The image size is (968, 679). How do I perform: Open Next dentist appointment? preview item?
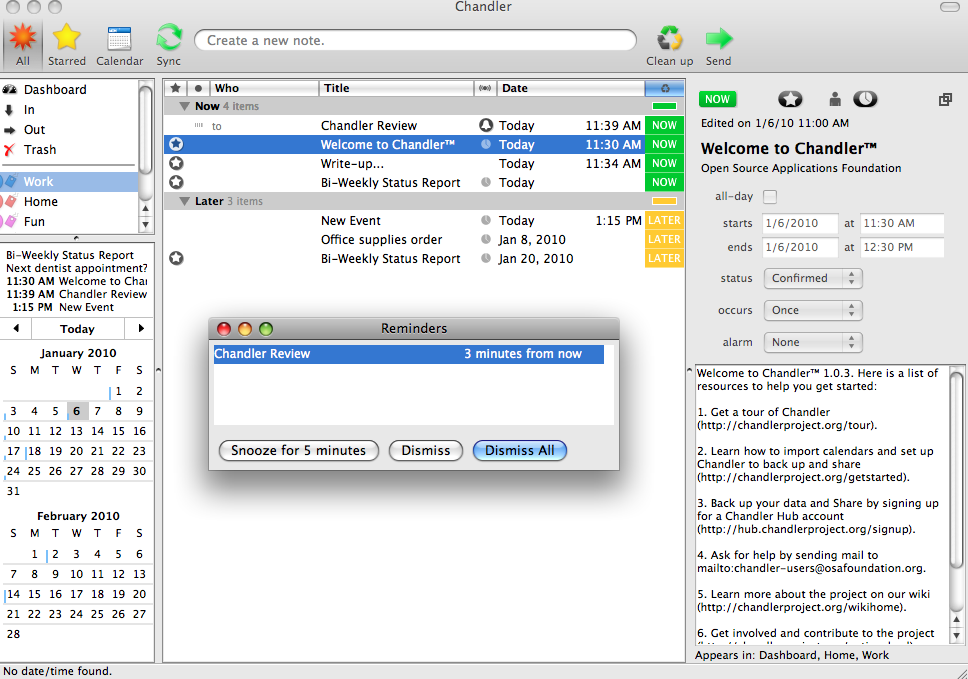[x=77, y=268]
